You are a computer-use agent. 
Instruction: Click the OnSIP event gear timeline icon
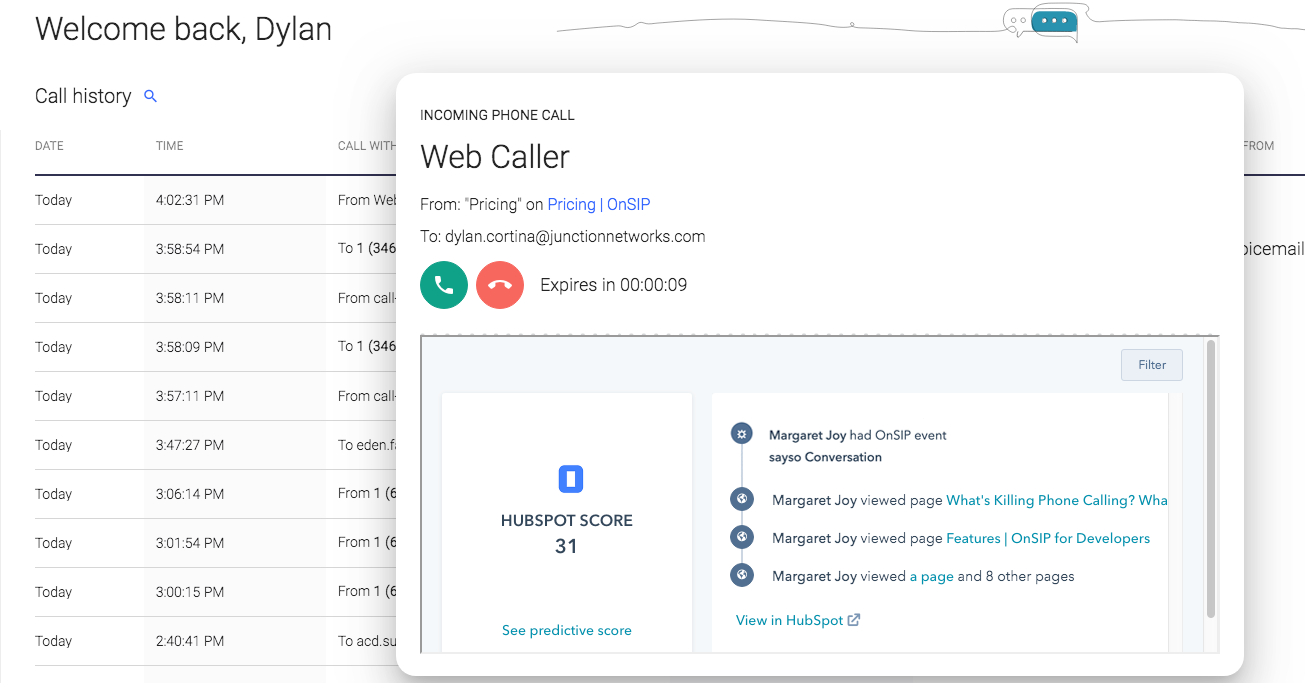coord(741,434)
